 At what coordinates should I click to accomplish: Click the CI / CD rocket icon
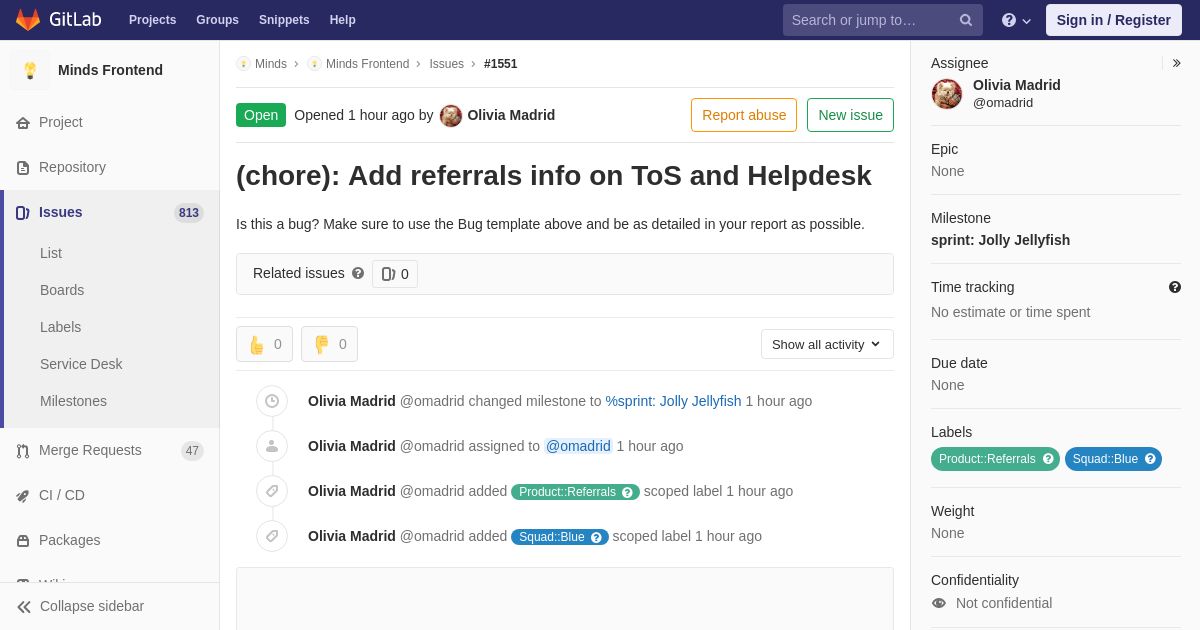coord(23,495)
